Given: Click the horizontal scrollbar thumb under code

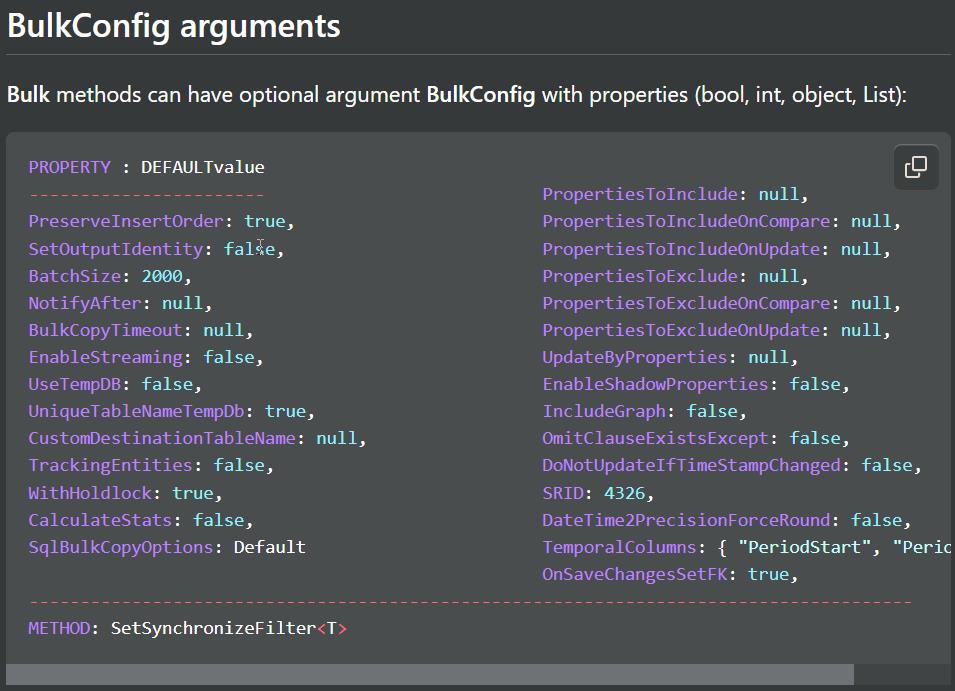Looking at the screenshot, I should pyautogui.click(x=430, y=674).
